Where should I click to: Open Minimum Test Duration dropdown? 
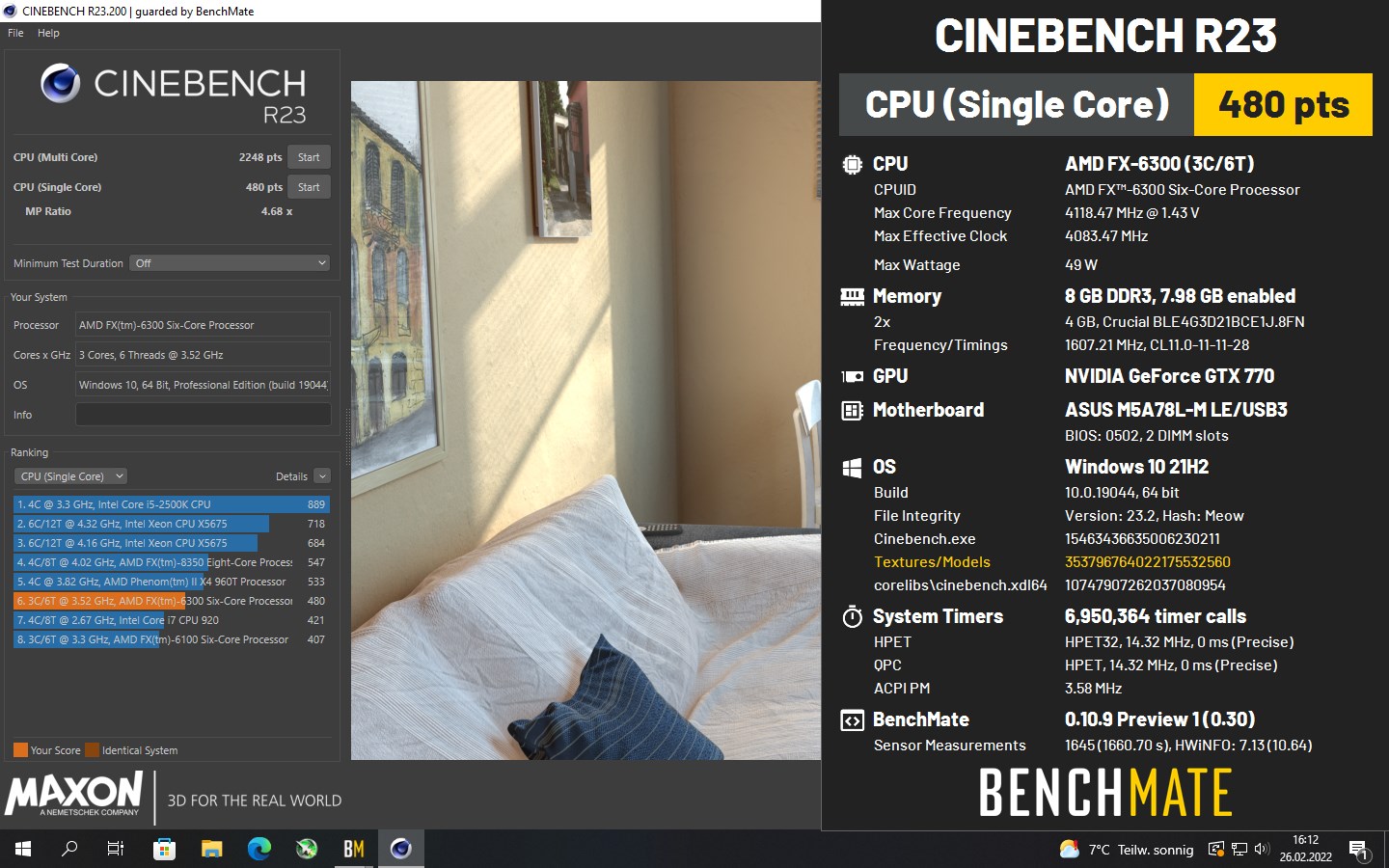click(230, 263)
